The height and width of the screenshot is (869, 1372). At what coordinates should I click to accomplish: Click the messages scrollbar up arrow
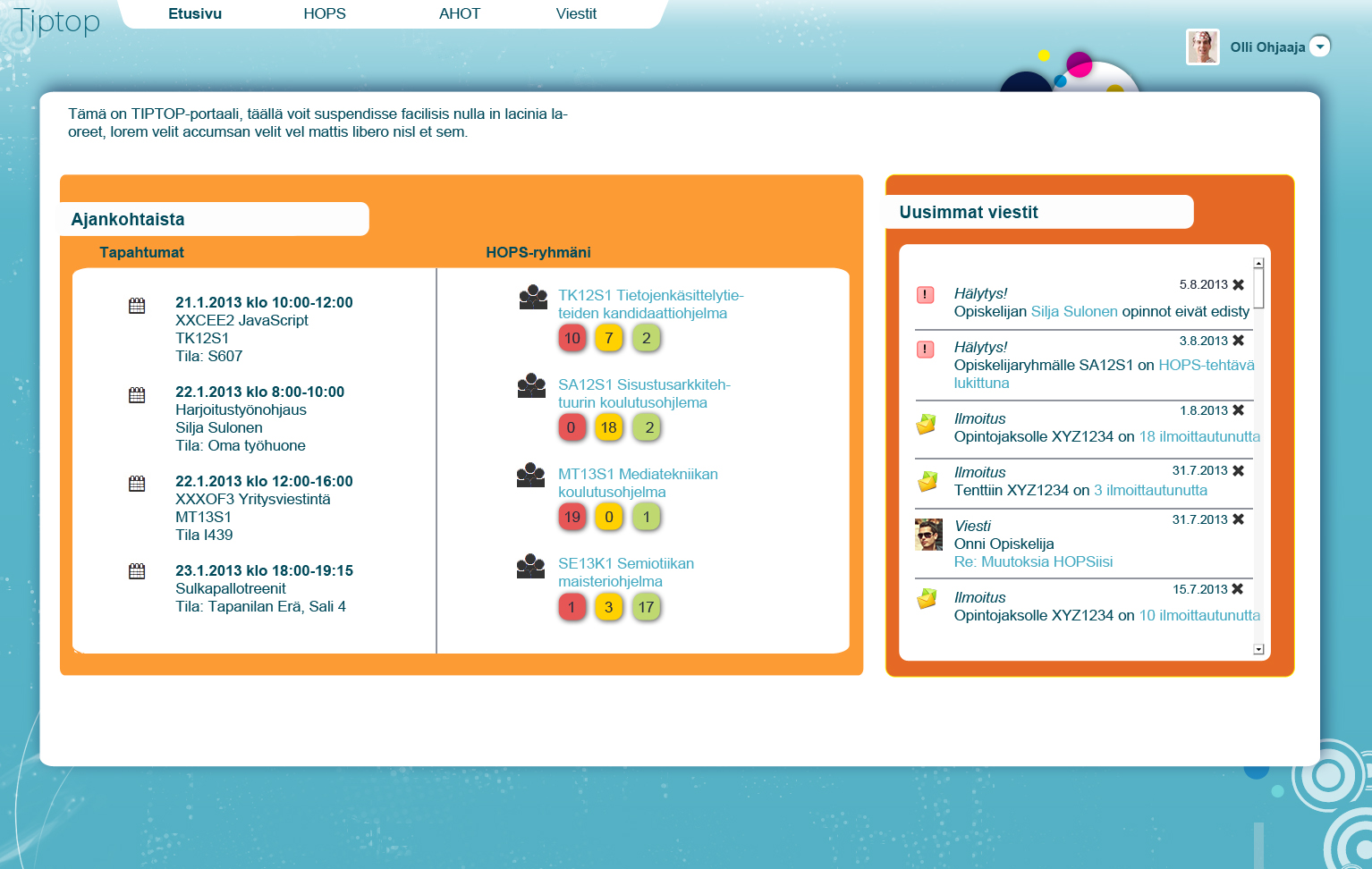(1258, 264)
